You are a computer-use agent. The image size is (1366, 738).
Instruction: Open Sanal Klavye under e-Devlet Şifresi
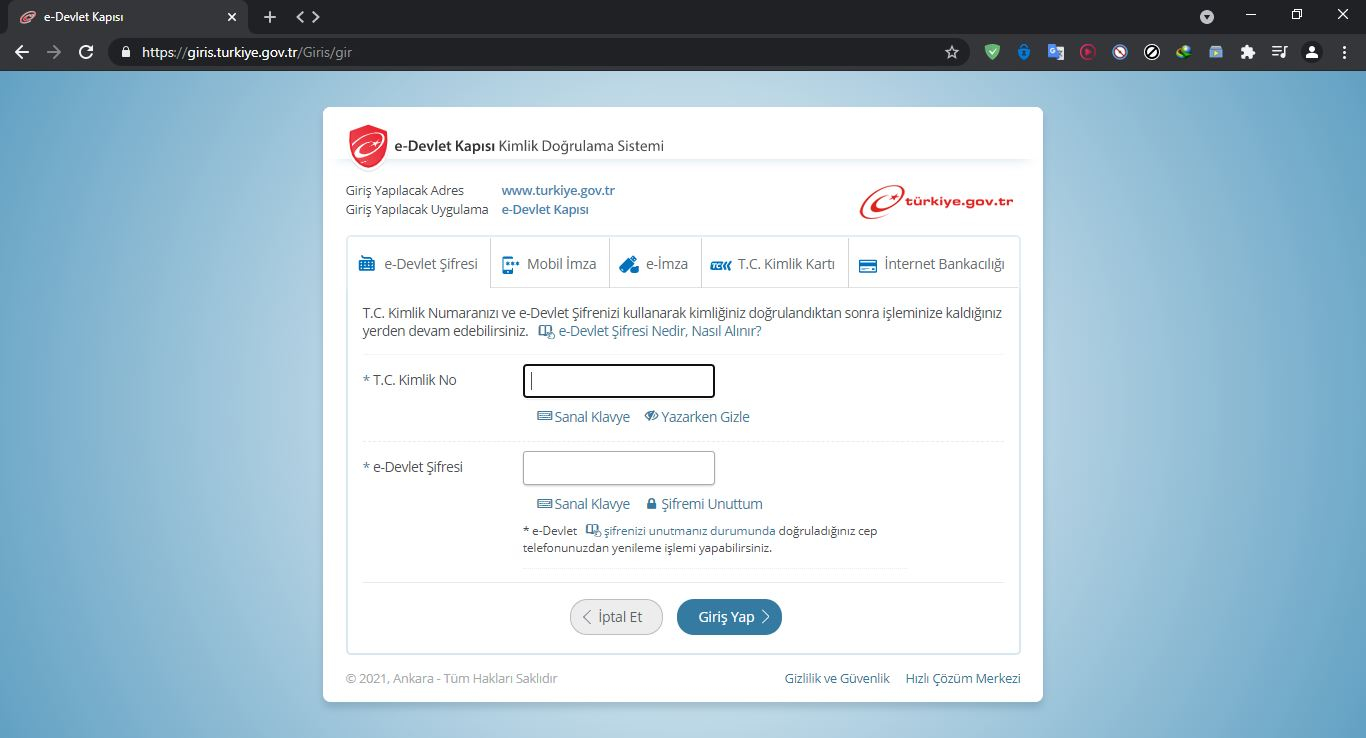584,504
